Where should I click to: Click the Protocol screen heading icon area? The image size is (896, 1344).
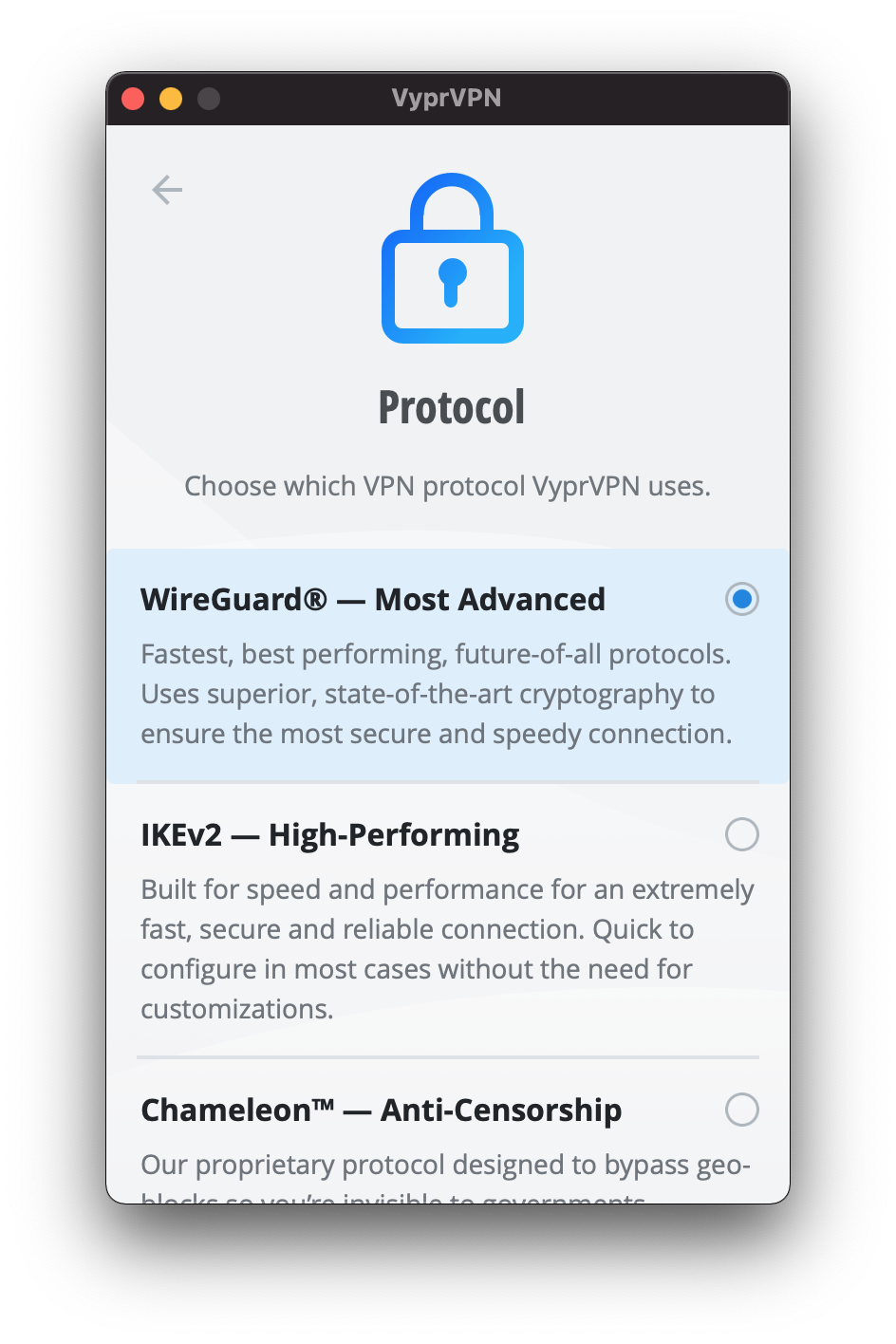[x=452, y=258]
